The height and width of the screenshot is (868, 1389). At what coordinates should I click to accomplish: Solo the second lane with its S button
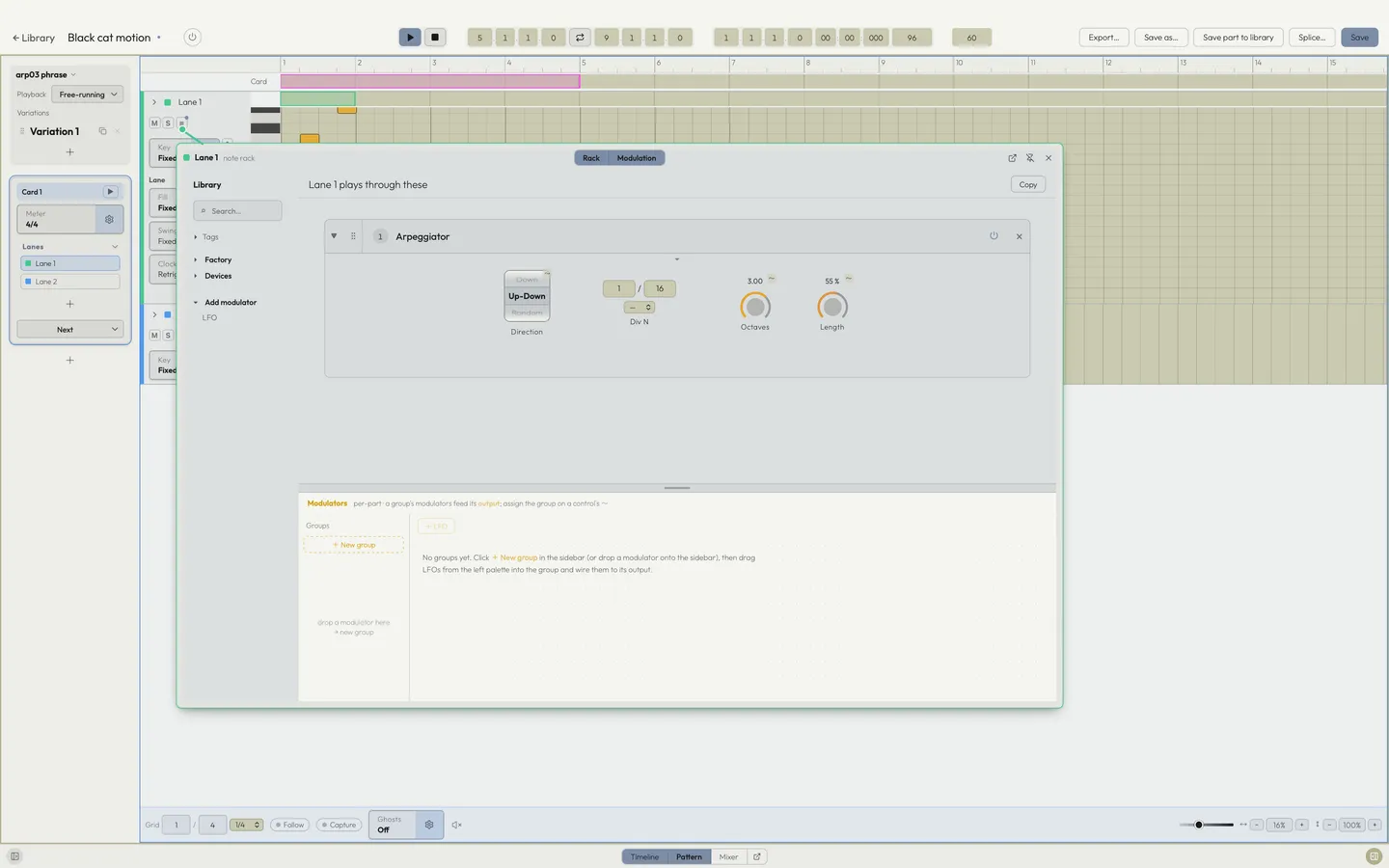pyautogui.click(x=168, y=335)
